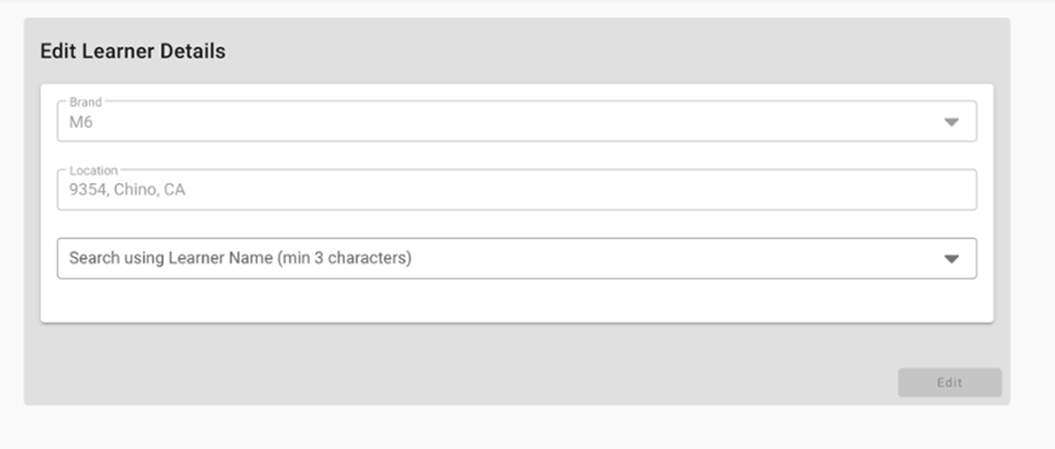Click the word Details in the heading
Image resolution: width=1055 pixels, height=449 pixels.
pyautogui.click(x=196, y=51)
